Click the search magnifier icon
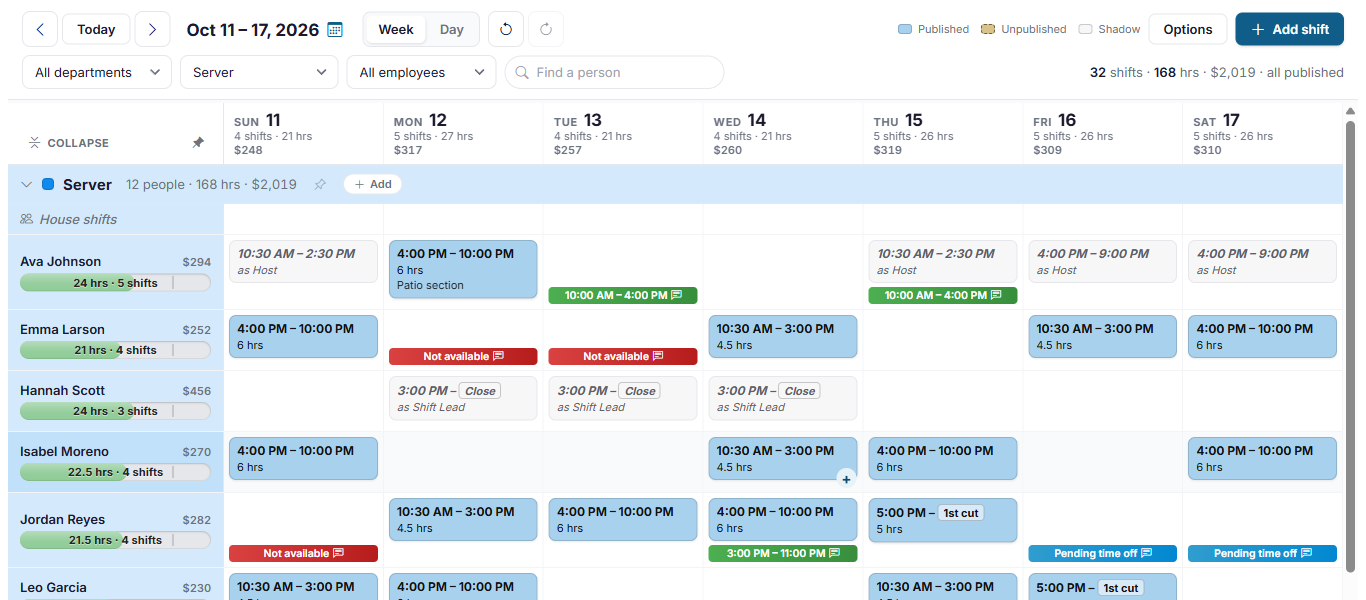This screenshot has height=600, width=1366. (522, 72)
